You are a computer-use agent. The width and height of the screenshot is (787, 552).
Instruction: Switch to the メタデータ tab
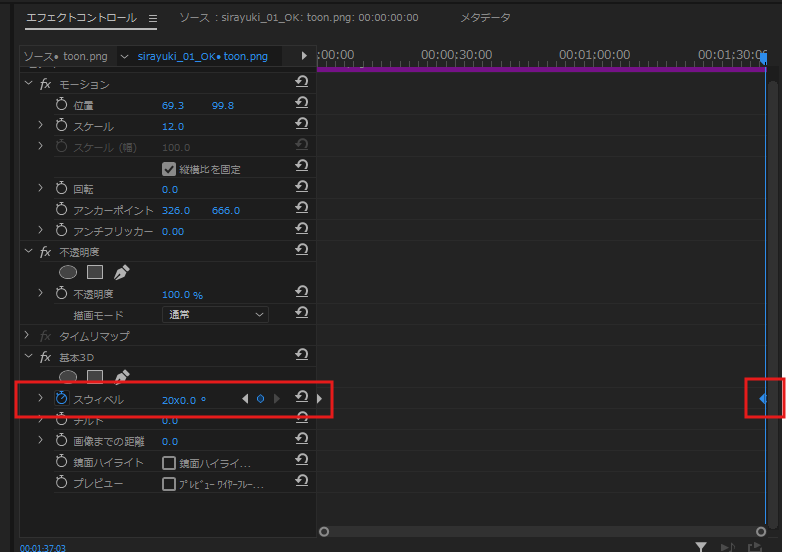coord(484,18)
